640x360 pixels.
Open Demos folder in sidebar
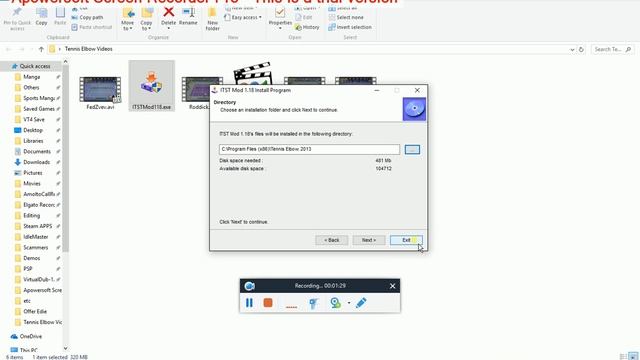coord(31,258)
